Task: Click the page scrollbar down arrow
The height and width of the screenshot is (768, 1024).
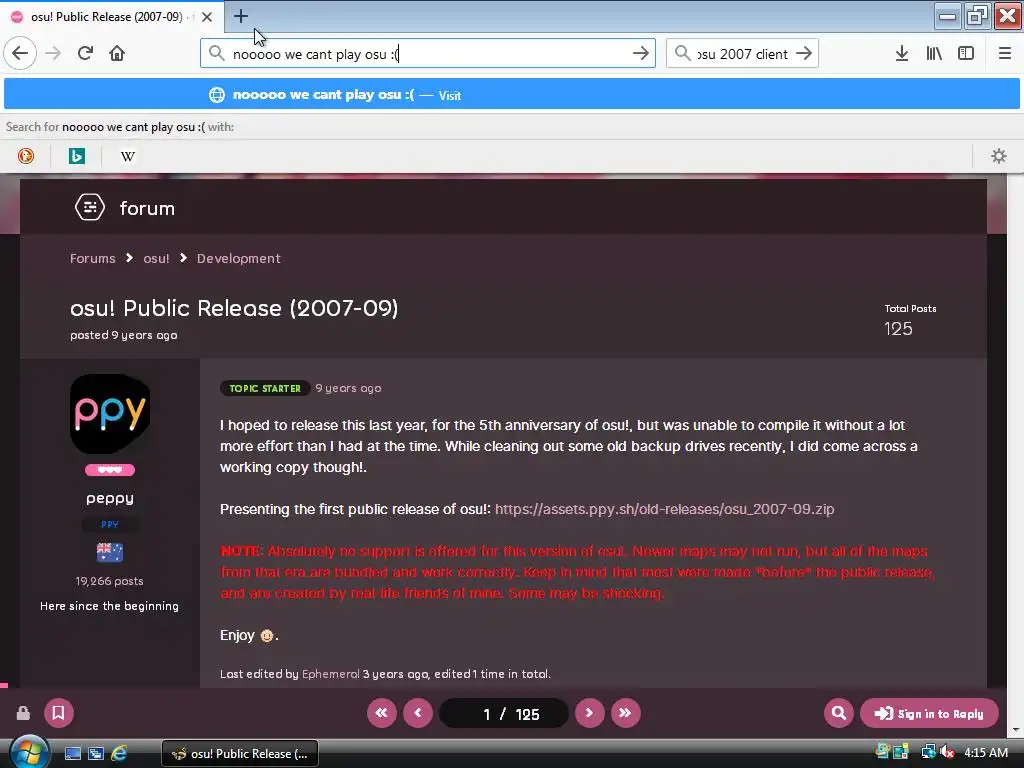Action: click(x=1016, y=730)
